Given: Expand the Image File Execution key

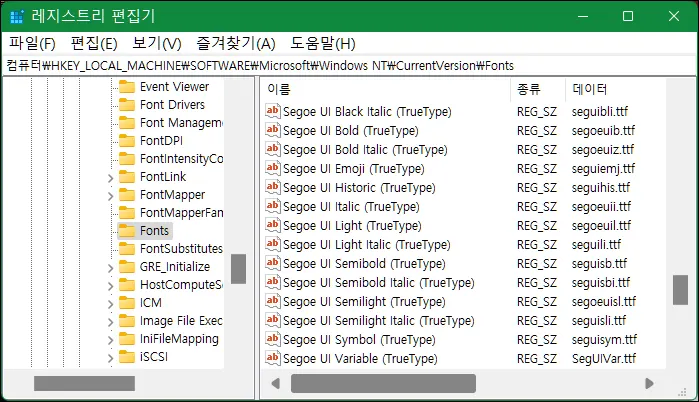Looking at the screenshot, I should tap(111, 322).
